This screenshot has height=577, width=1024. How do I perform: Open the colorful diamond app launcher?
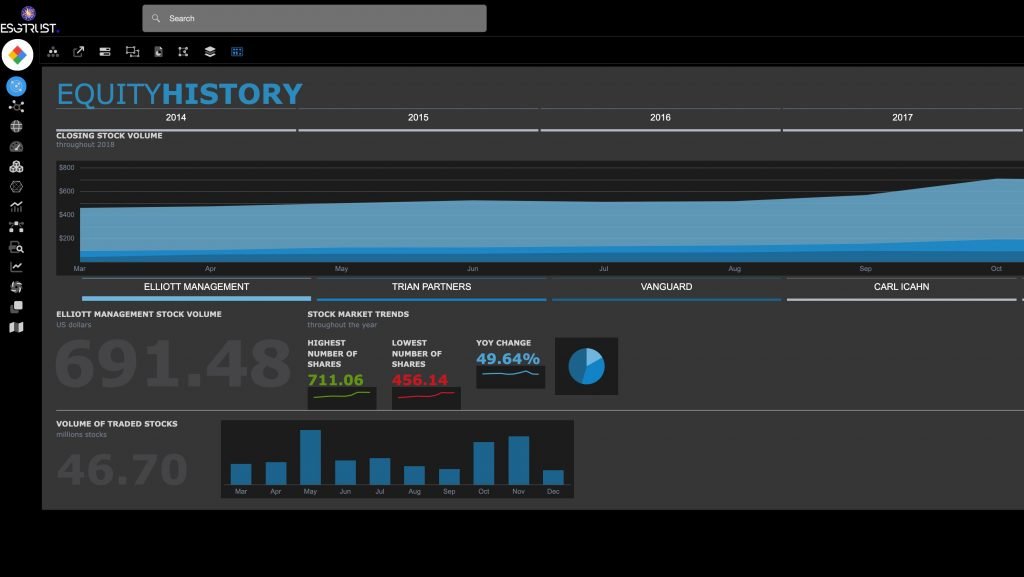[18, 55]
